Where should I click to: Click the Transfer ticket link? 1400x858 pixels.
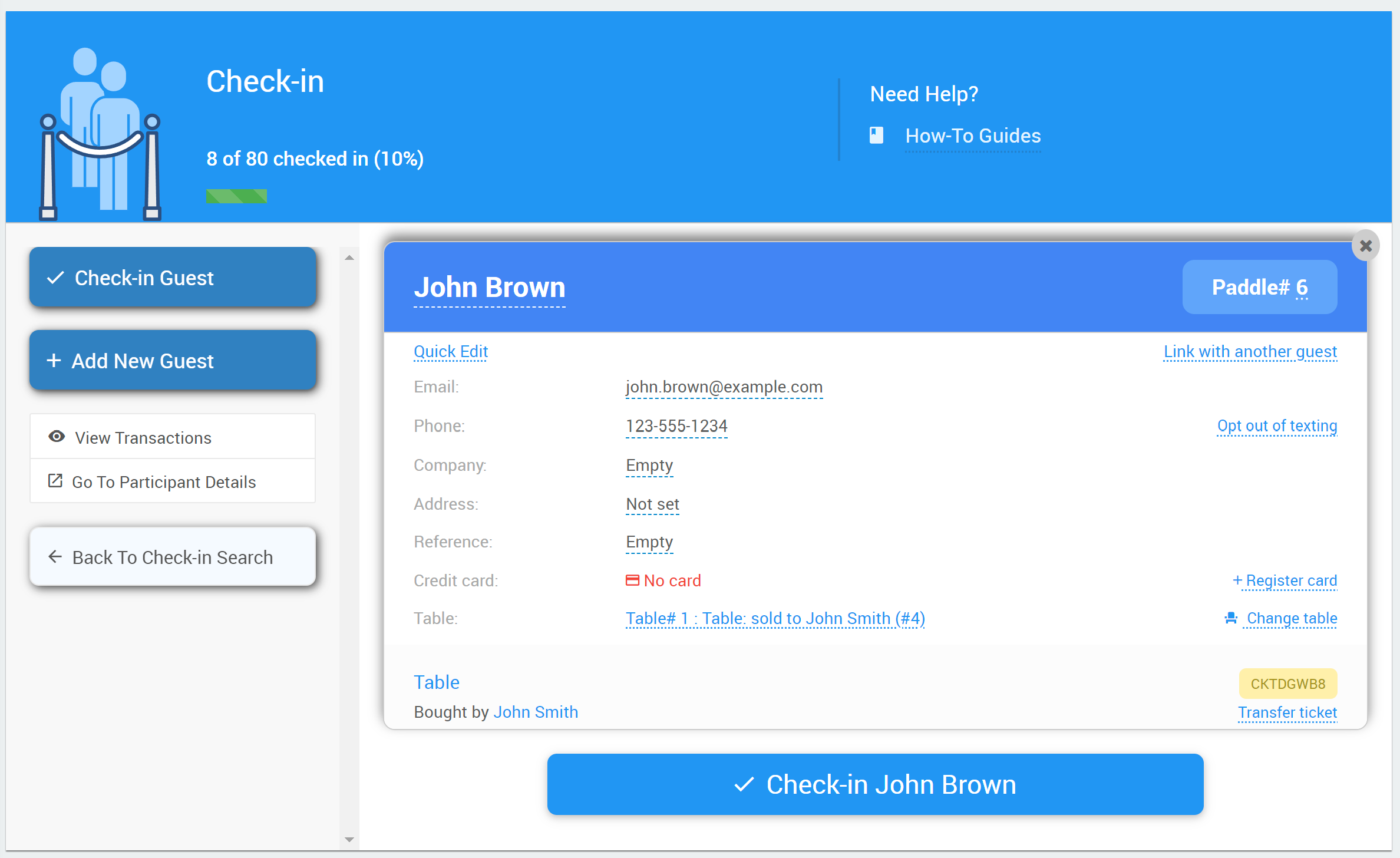pos(1287,712)
